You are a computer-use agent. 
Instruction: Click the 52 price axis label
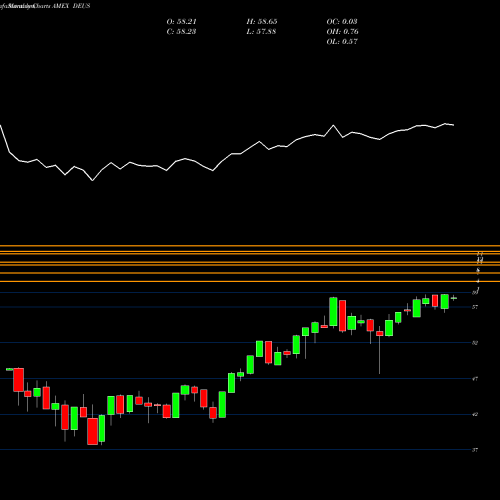[x=475, y=343]
